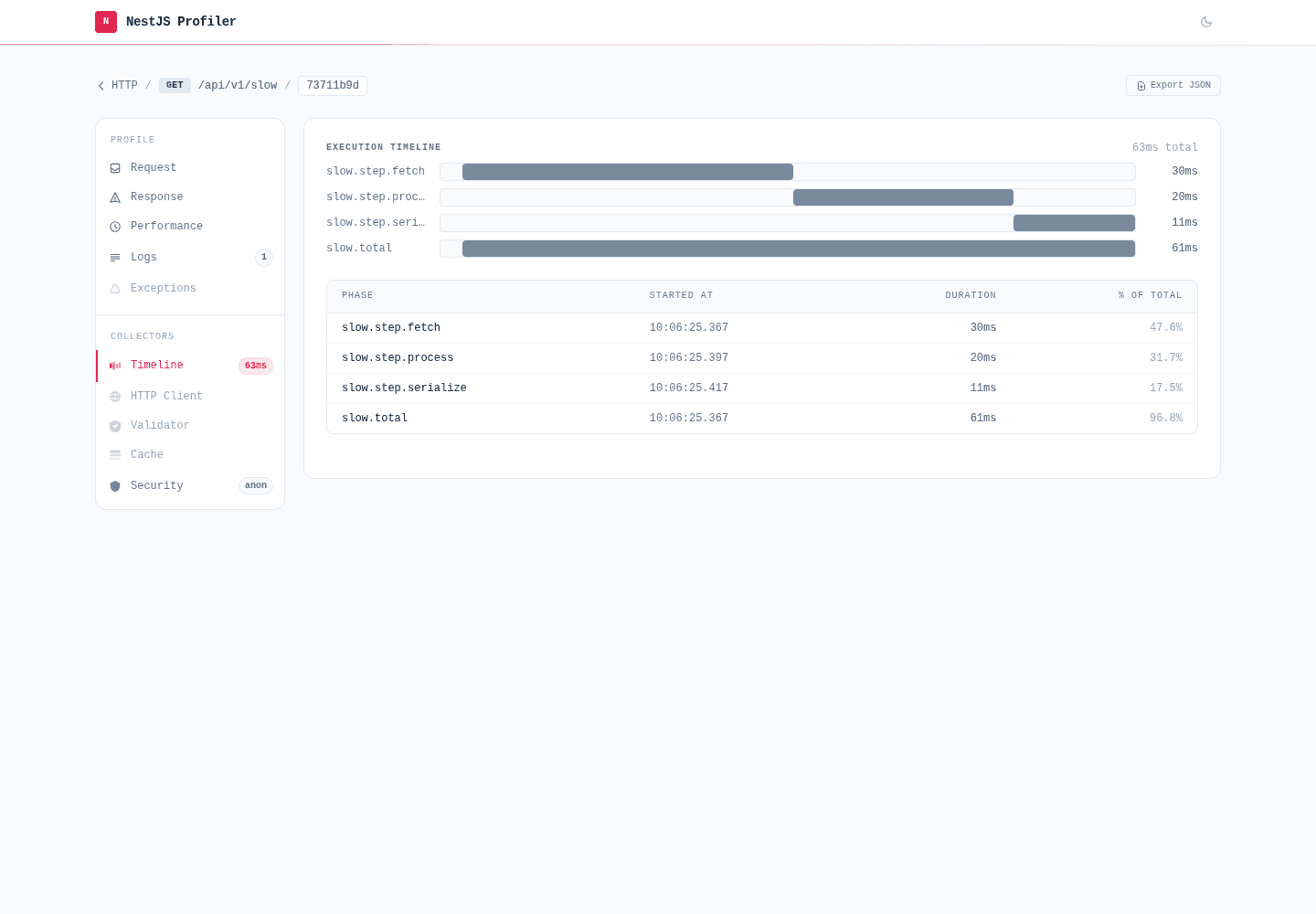The height and width of the screenshot is (914, 1316).
Task: Click the 31.7% percentage cell
Action: (1166, 358)
